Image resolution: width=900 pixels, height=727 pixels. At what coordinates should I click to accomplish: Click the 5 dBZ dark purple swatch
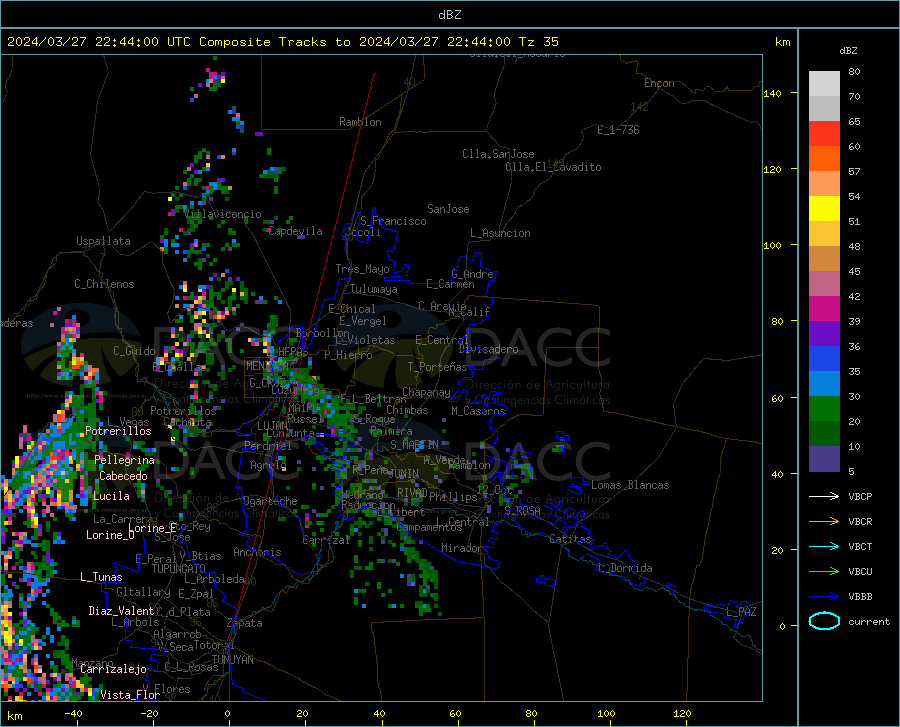824,459
